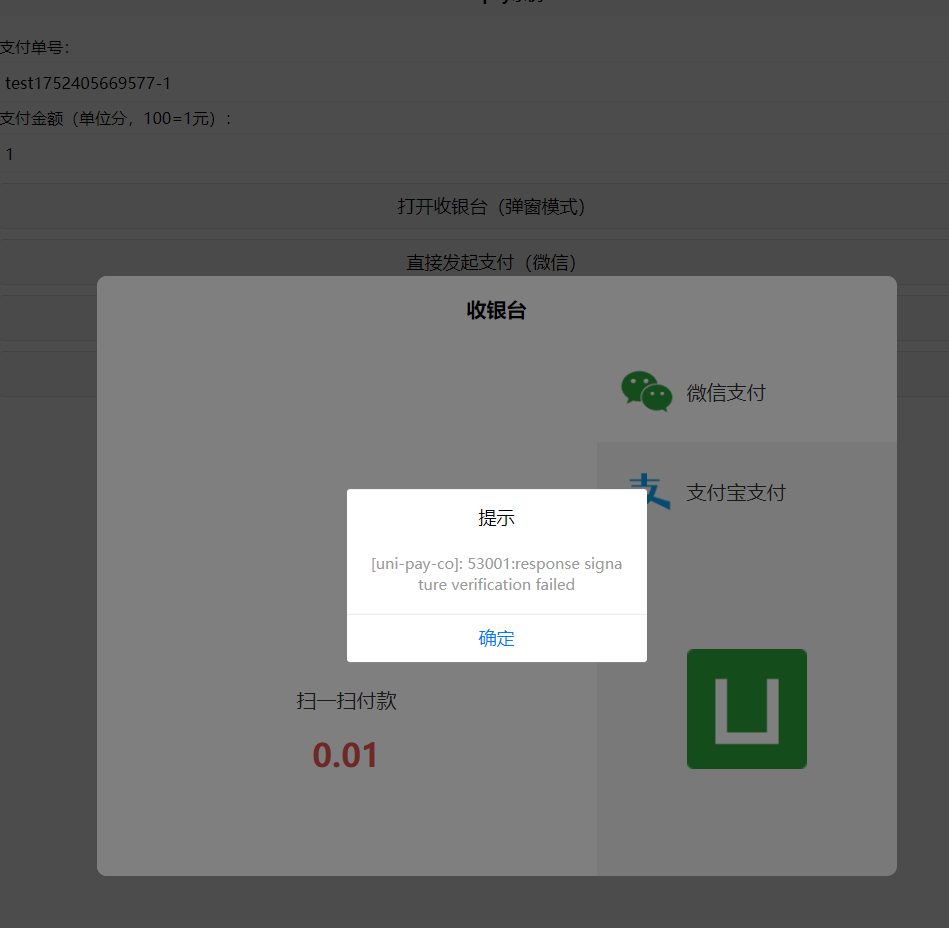The image size is (949, 928).
Task: Click the signature verification failed error message
Action: [x=496, y=574]
